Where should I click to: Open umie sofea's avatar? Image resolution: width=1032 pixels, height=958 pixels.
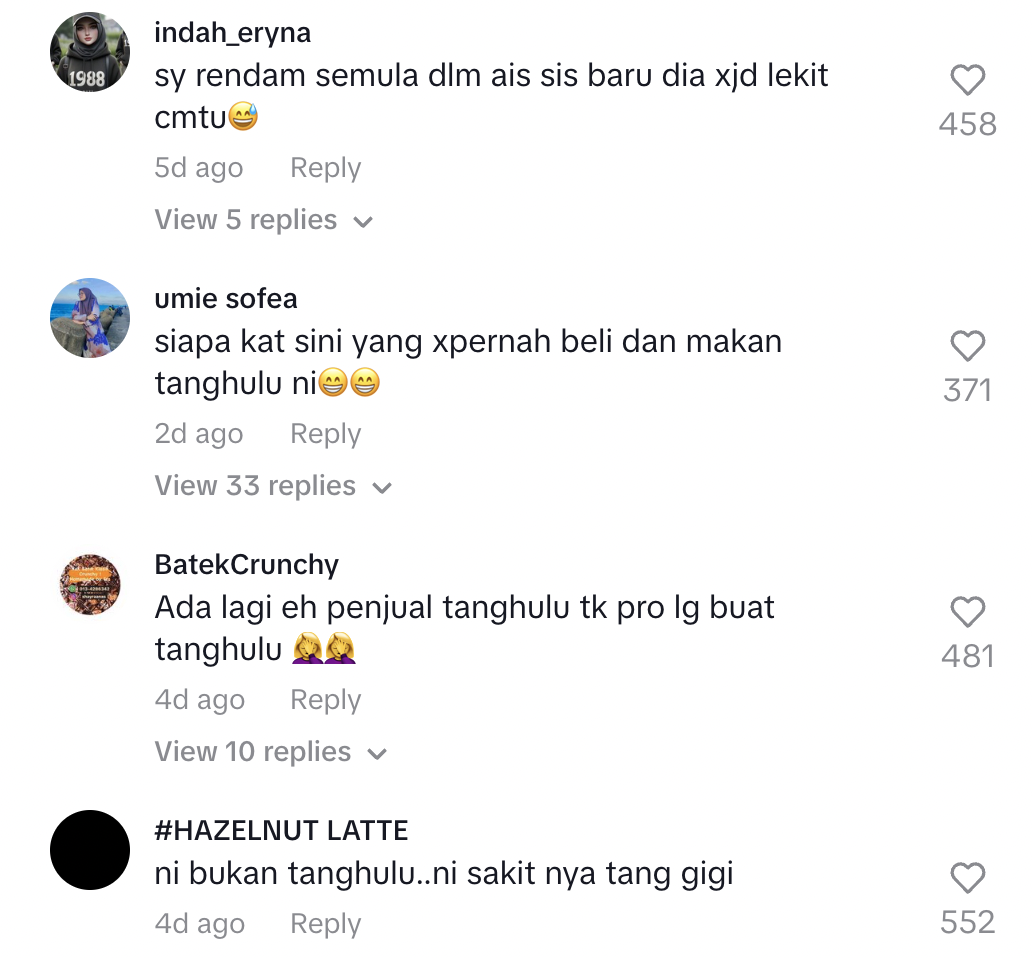point(90,318)
